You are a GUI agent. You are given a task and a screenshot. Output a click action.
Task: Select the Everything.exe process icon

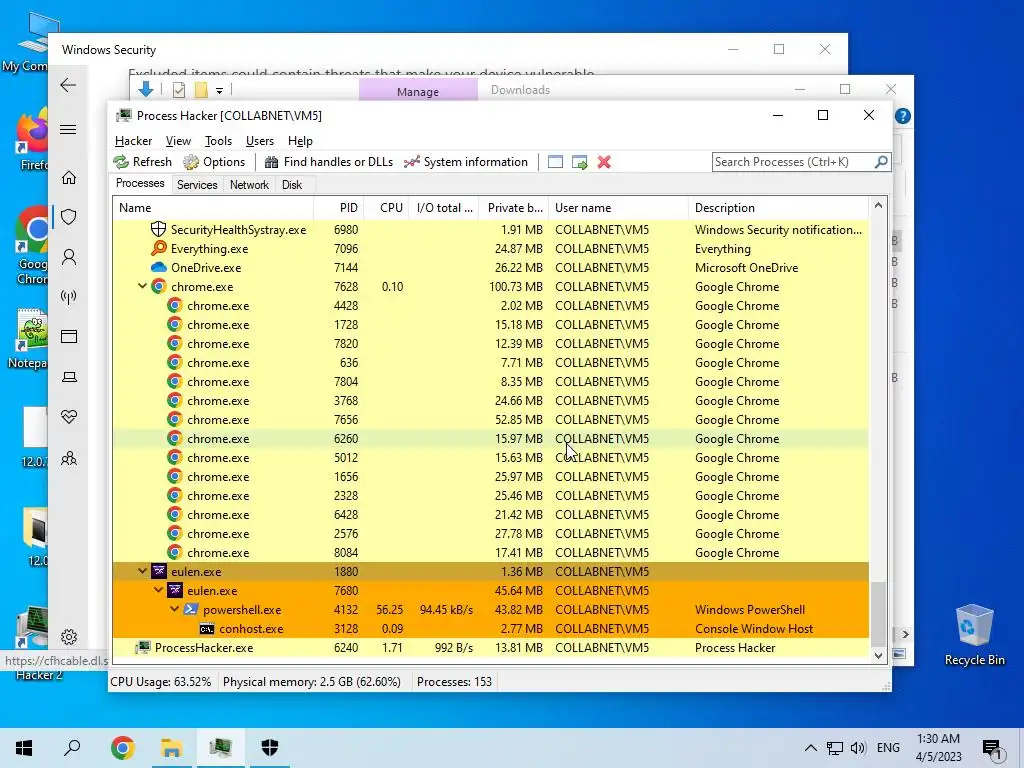pyautogui.click(x=158, y=248)
